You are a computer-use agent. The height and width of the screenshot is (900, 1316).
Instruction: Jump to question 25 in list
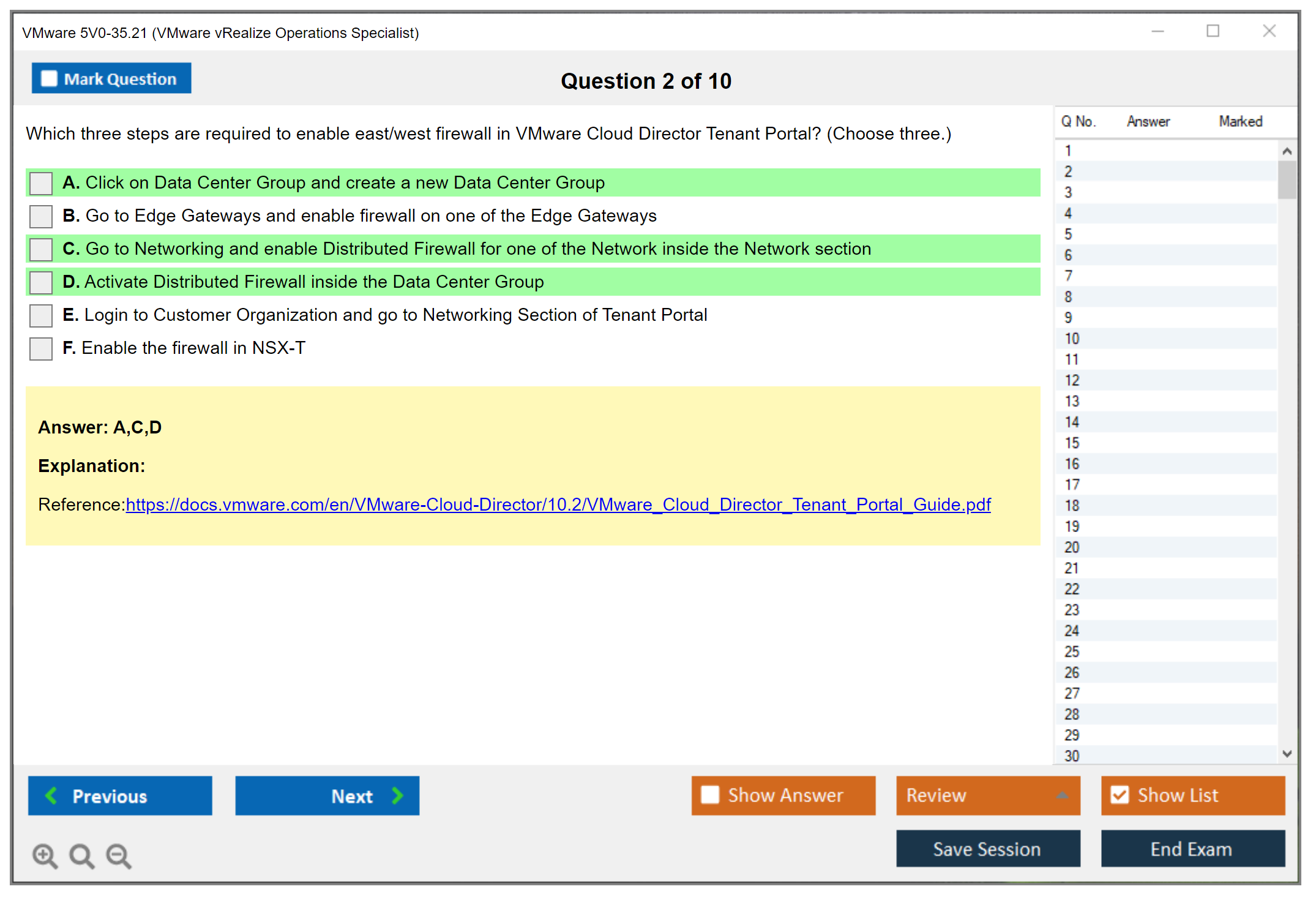click(x=1072, y=651)
